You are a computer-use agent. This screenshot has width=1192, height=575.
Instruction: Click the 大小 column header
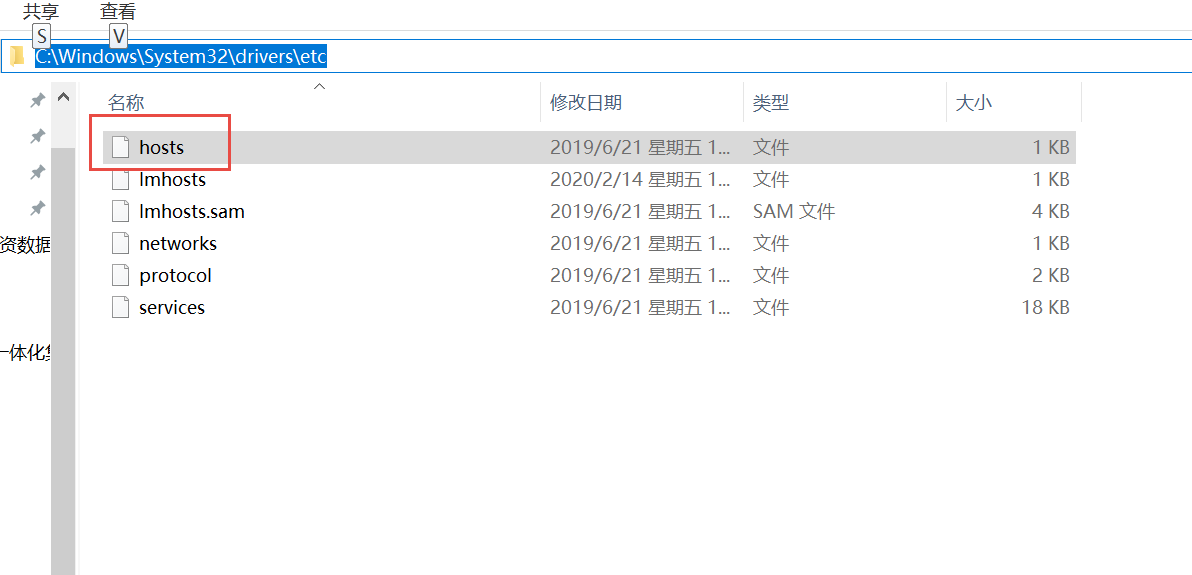[x=974, y=103]
